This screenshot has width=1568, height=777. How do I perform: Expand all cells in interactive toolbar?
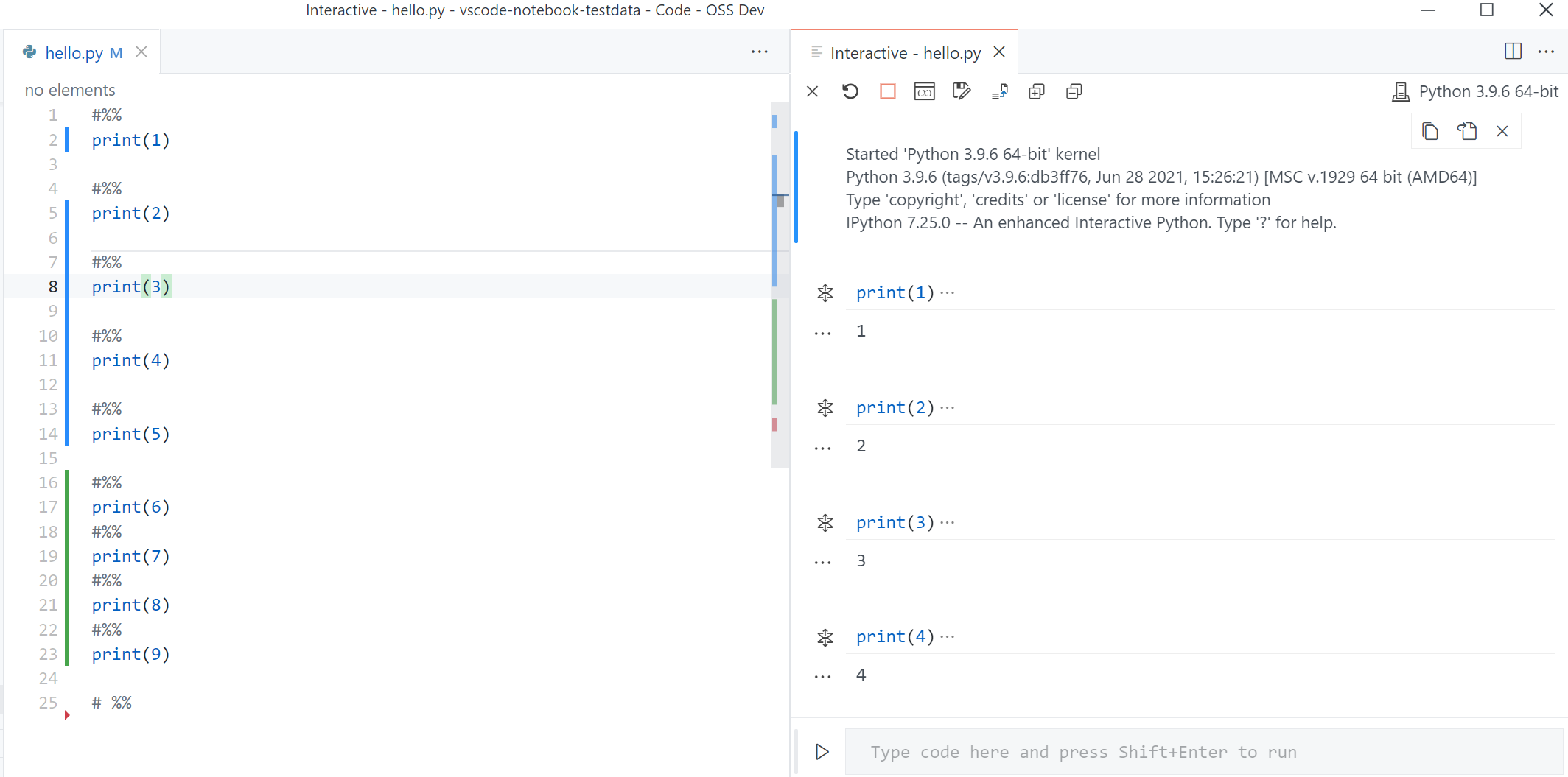tap(1037, 91)
